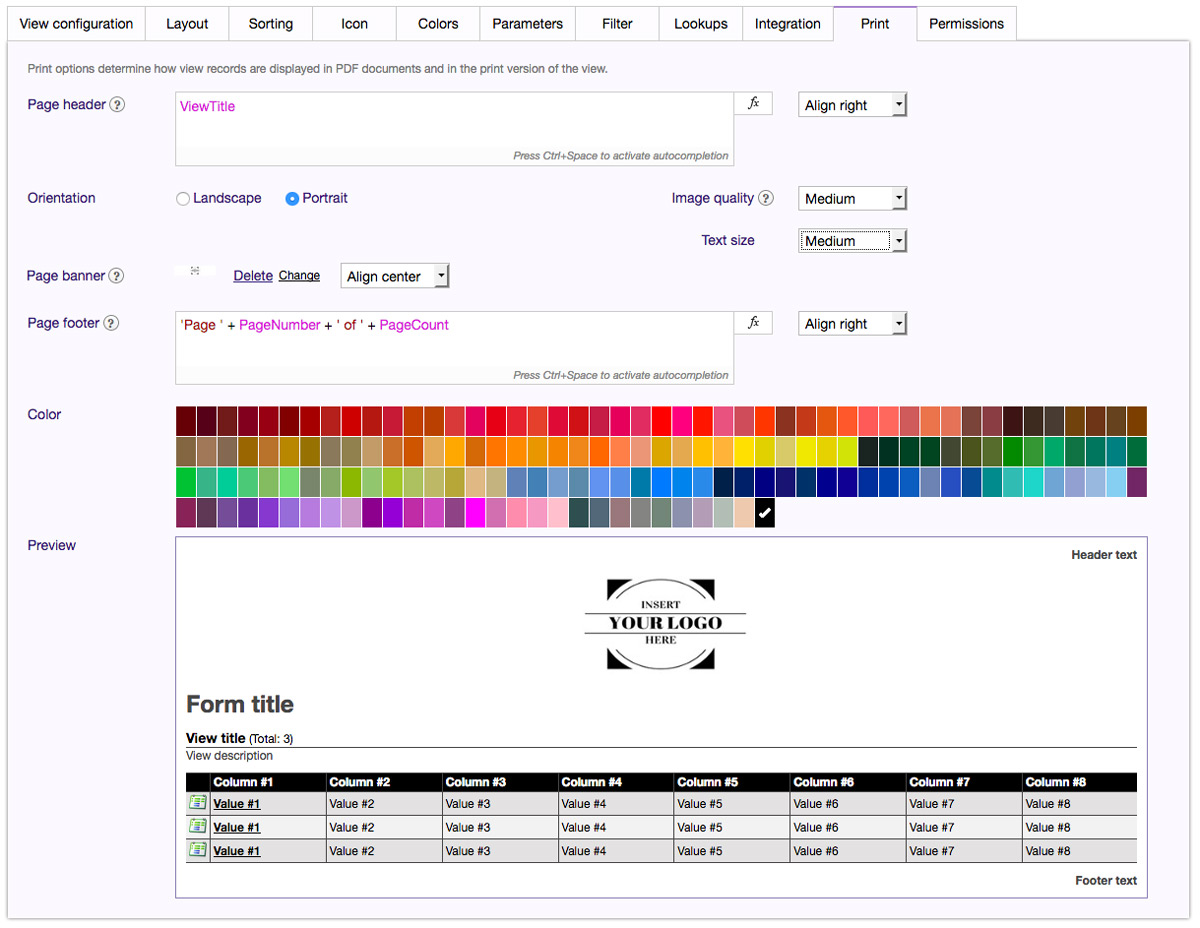
Task: Select the Landscape orientation option
Action: coord(183,199)
